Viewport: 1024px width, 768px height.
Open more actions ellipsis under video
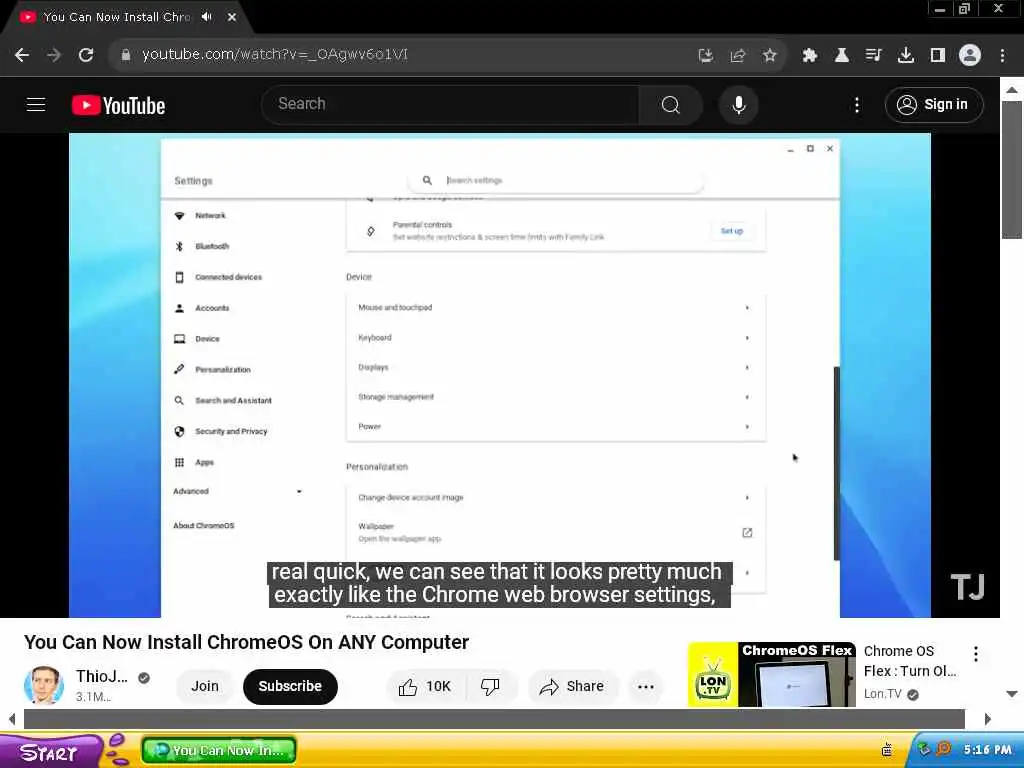pyautogui.click(x=646, y=686)
